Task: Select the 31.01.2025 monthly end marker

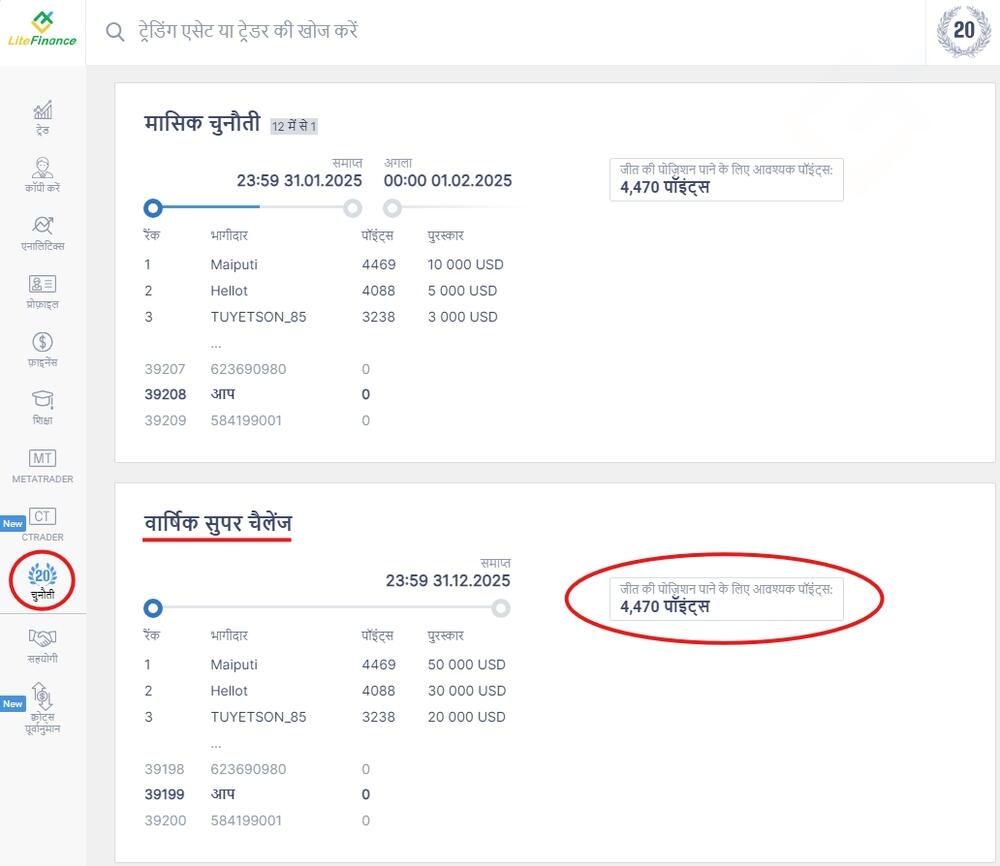Action: click(353, 208)
